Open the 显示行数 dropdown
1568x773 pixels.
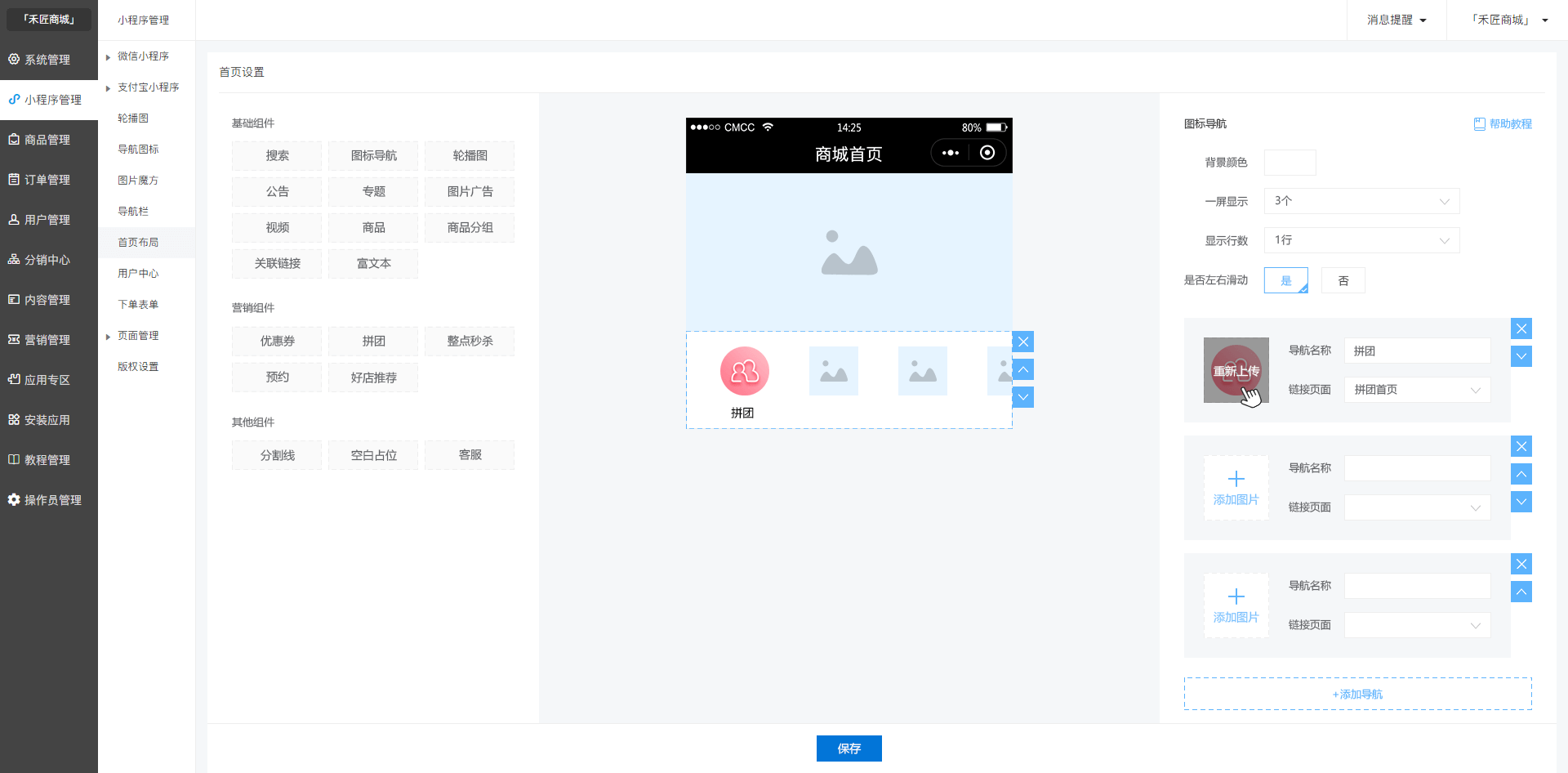click(x=1361, y=240)
